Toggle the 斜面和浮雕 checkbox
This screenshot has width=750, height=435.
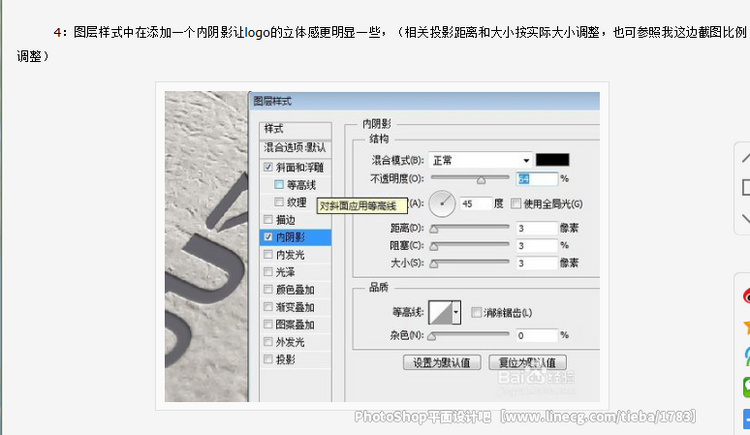click(268, 167)
